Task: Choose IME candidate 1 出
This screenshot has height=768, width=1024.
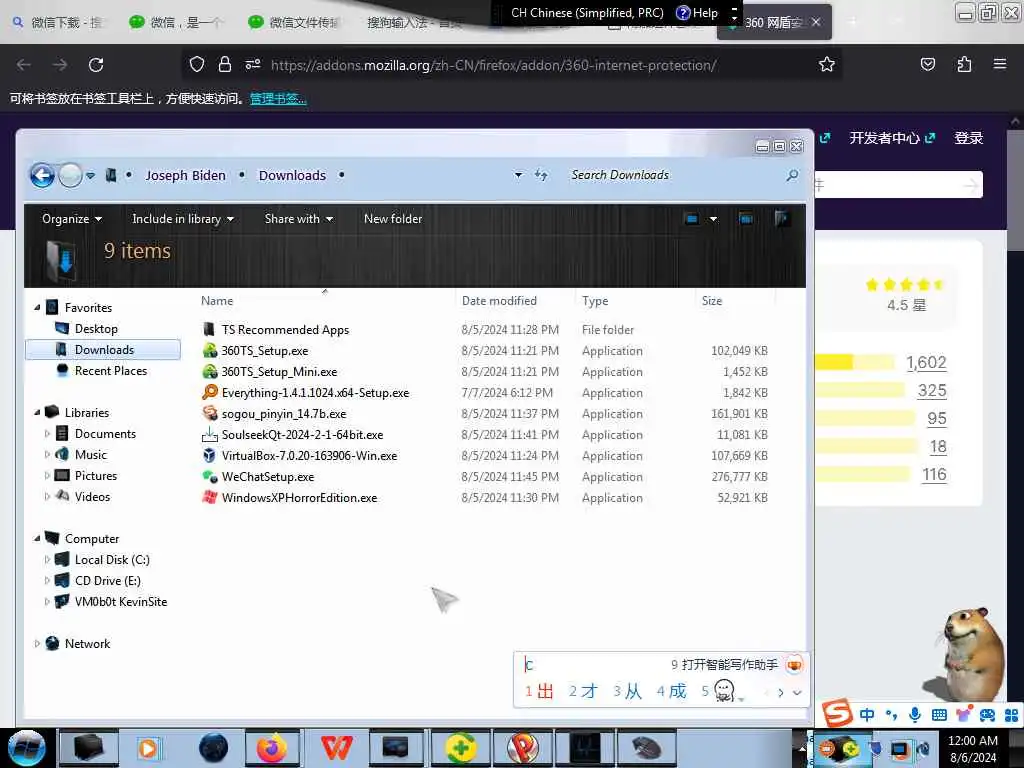Action: point(539,691)
